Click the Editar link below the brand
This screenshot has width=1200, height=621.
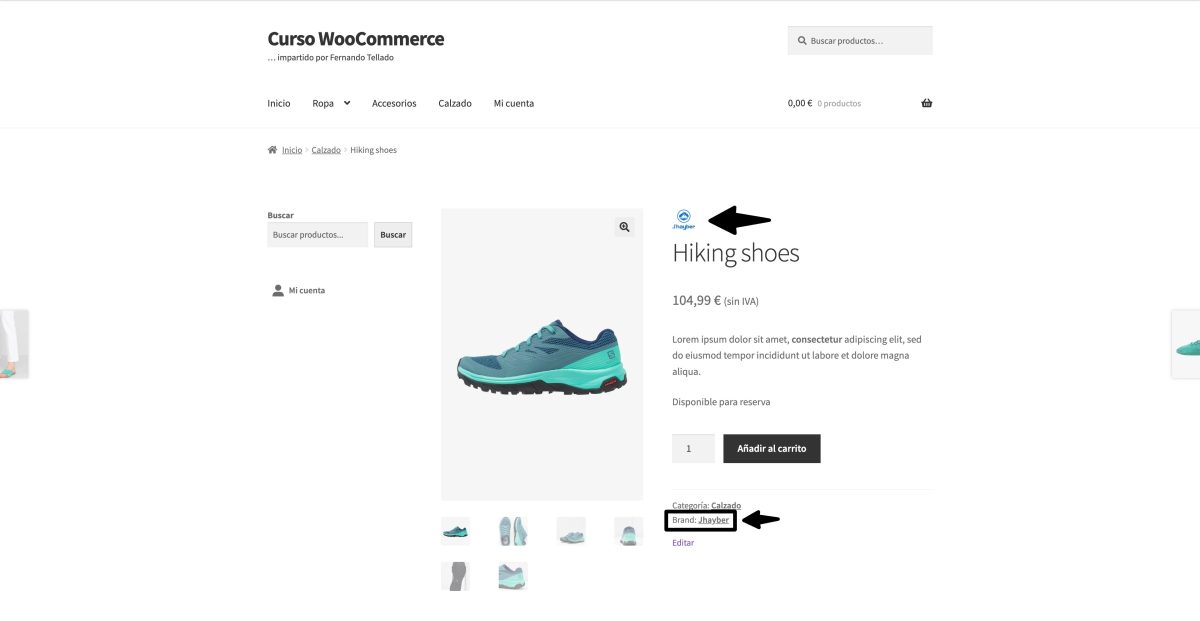point(682,542)
